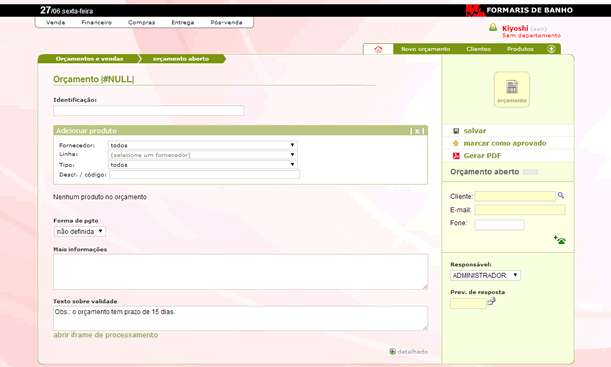Viewport: 611px width, 367px height.
Task: Select the Responsável ADMINISTRADOR dropdown
Action: pos(485,275)
